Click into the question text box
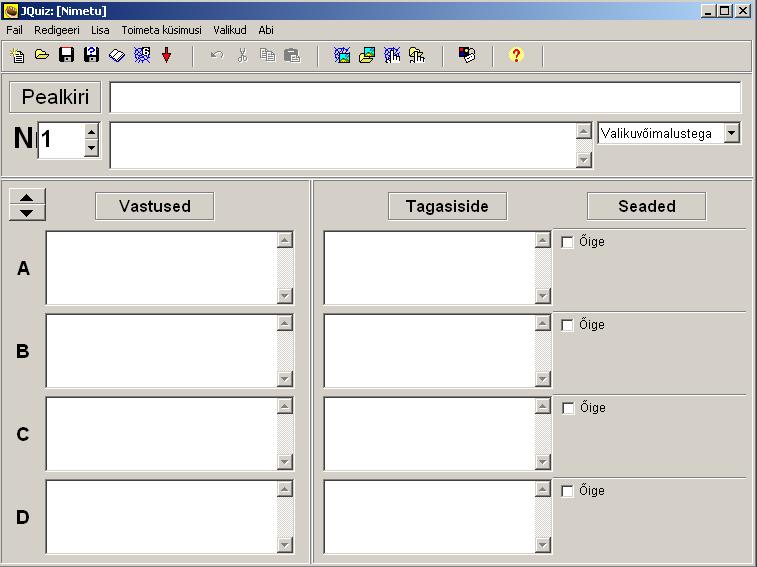Screen dimensions: 757x567 [x=343, y=145]
